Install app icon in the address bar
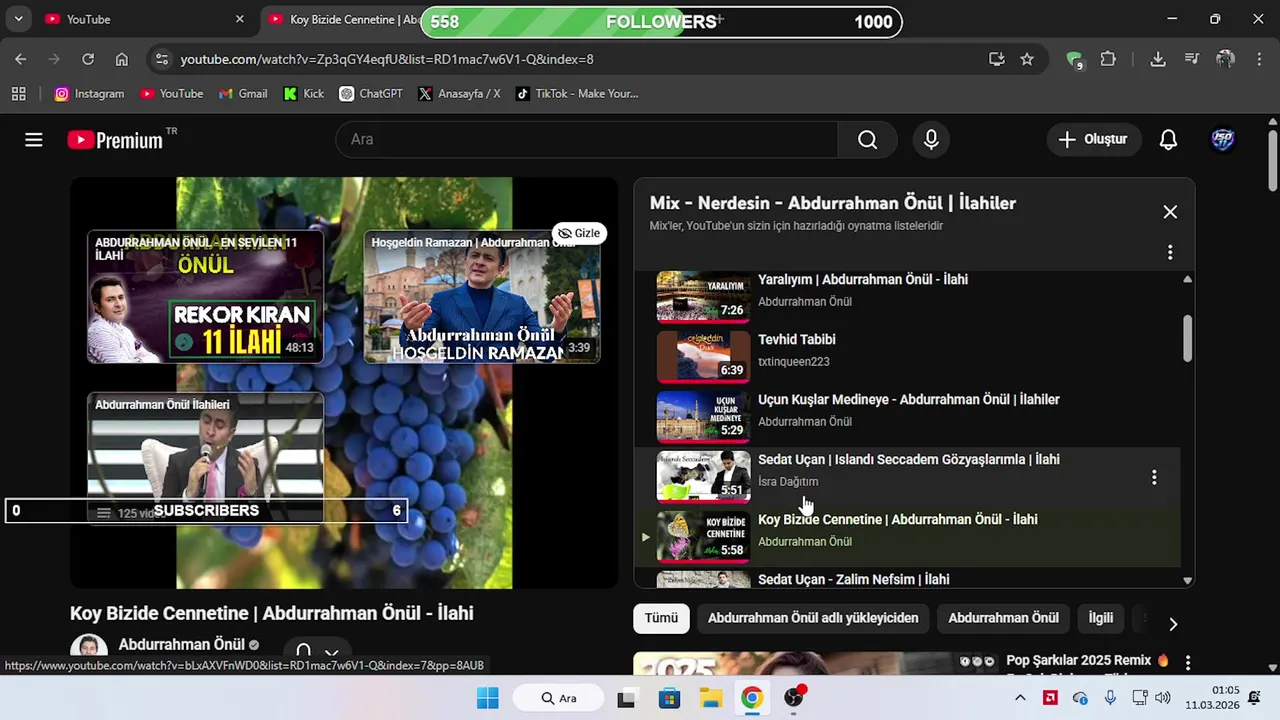 (997, 59)
